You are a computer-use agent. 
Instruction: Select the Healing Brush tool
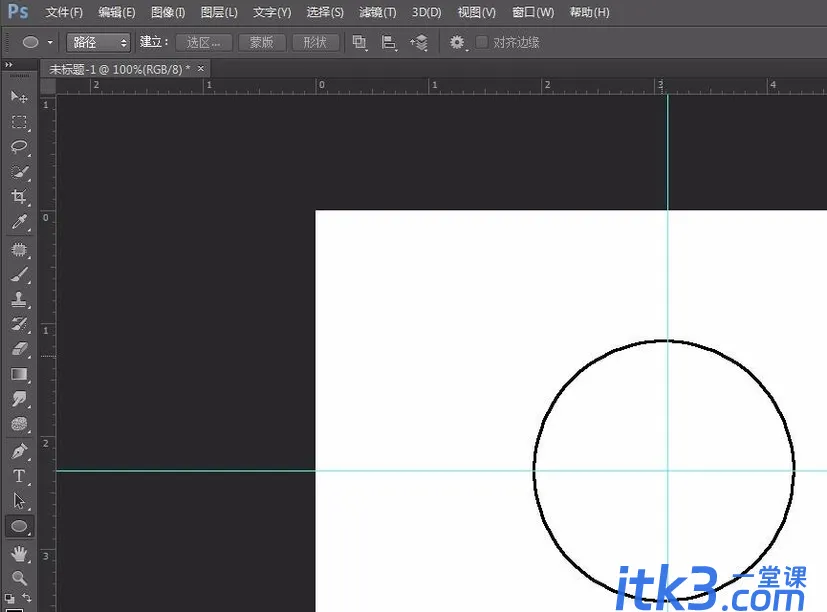(19, 250)
